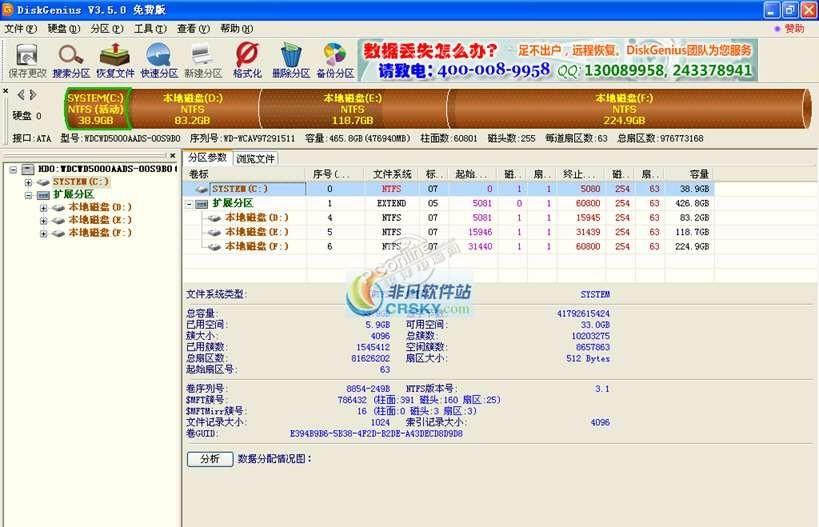This screenshot has height=527, width=819.
Task: Select 本地磁盘 (D:) row in partition table
Action: click(x=449, y=217)
